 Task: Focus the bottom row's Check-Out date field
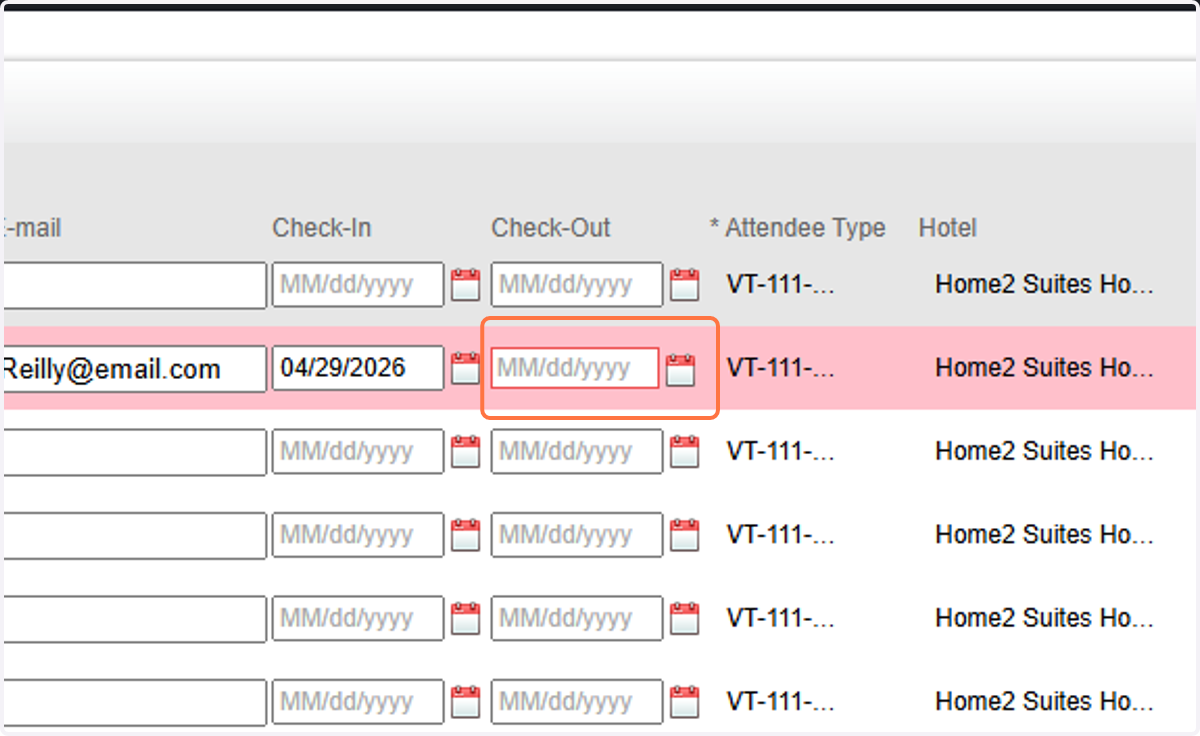click(577, 702)
